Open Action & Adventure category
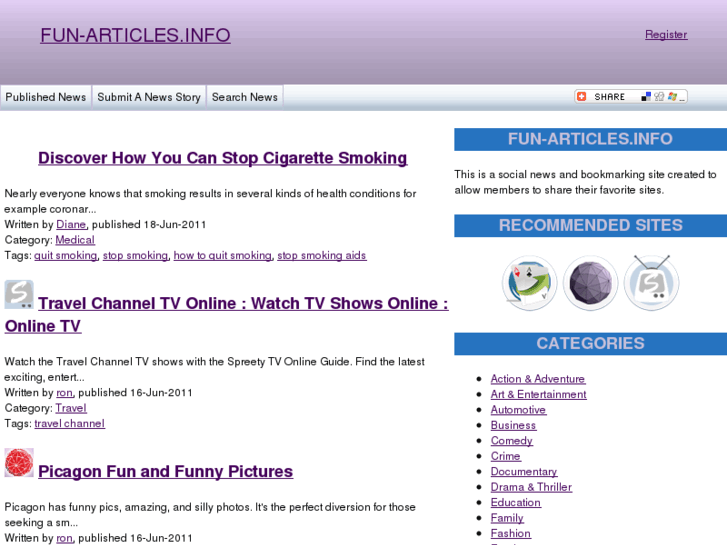727x545 pixels. click(x=538, y=379)
